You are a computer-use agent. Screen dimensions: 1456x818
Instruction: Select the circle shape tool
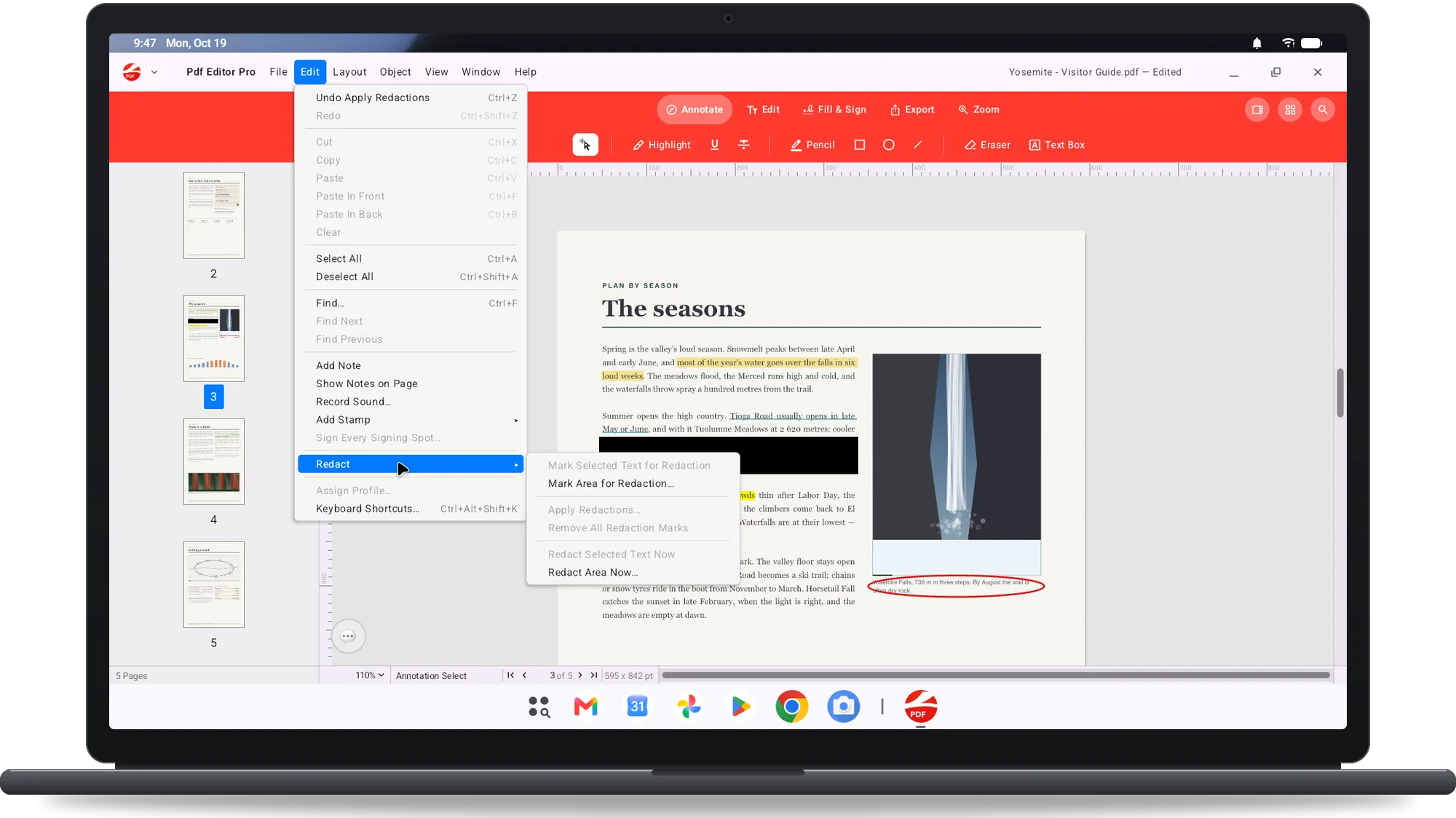(888, 145)
